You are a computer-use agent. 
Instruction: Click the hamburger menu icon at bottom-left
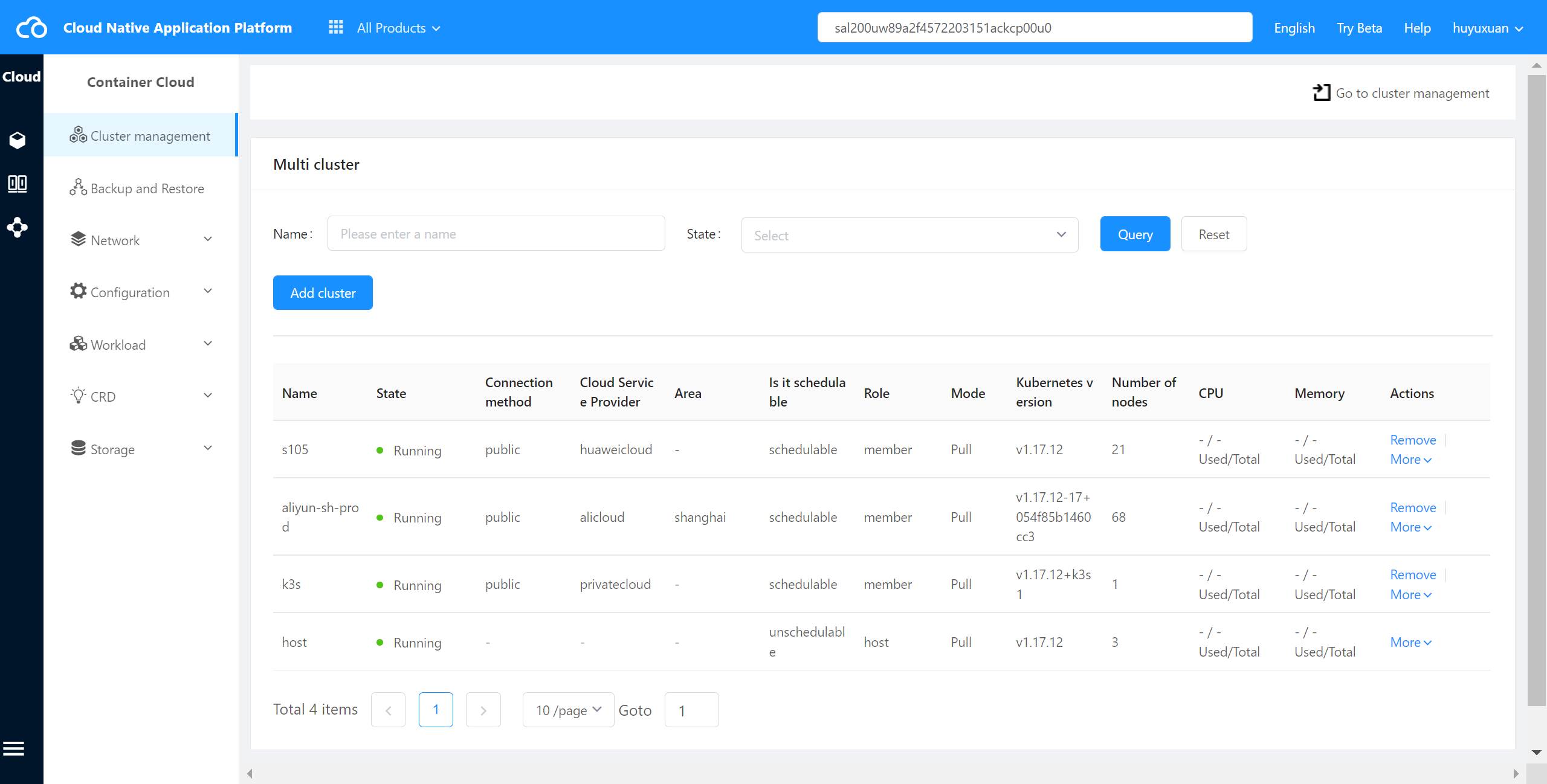14,749
